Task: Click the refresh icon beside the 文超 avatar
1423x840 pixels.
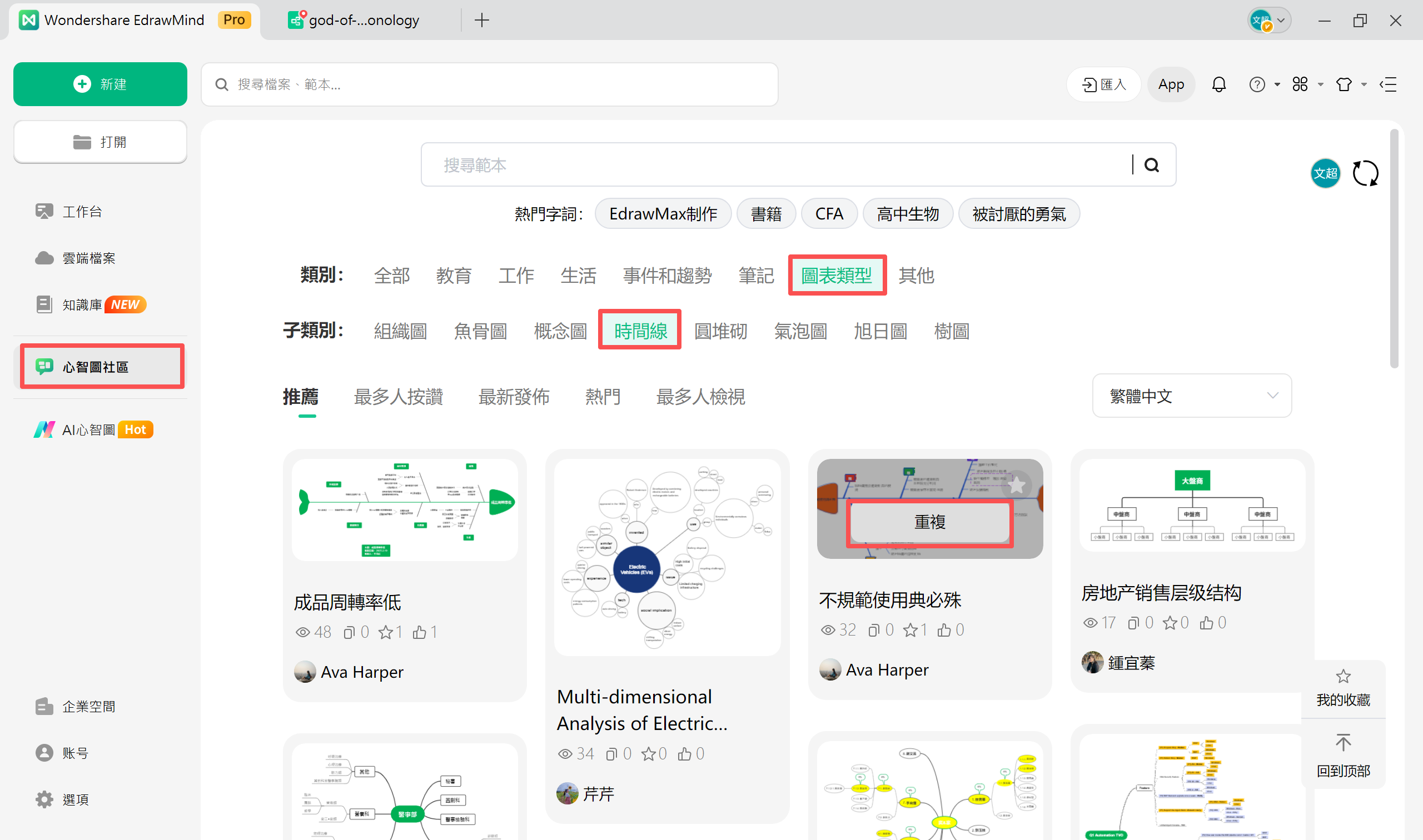Action: [x=1365, y=173]
